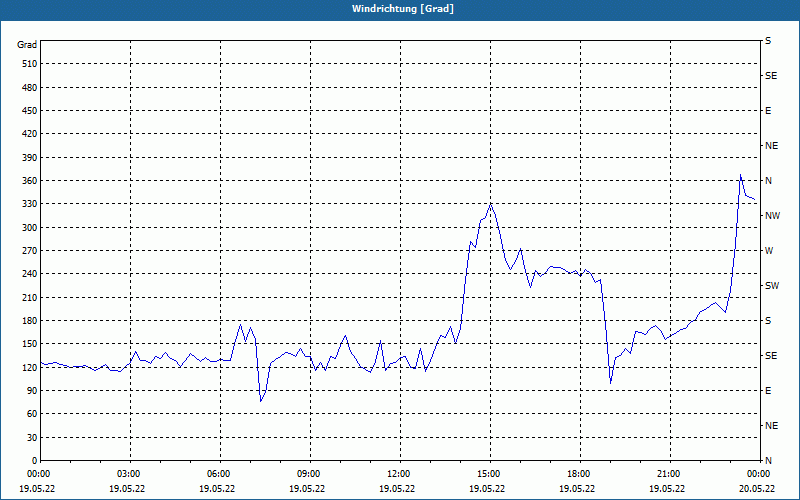Click the 03:00 time label
Viewport: 800px width, 500px height.
click(130, 473)
